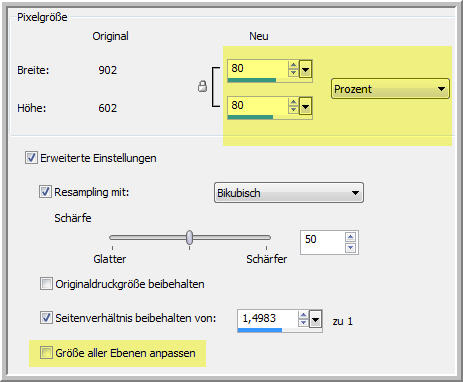Increase the Seitenverhältnis ratio with up arrow
The height and width of the screenshot is (382, 463).
(303, 315)
